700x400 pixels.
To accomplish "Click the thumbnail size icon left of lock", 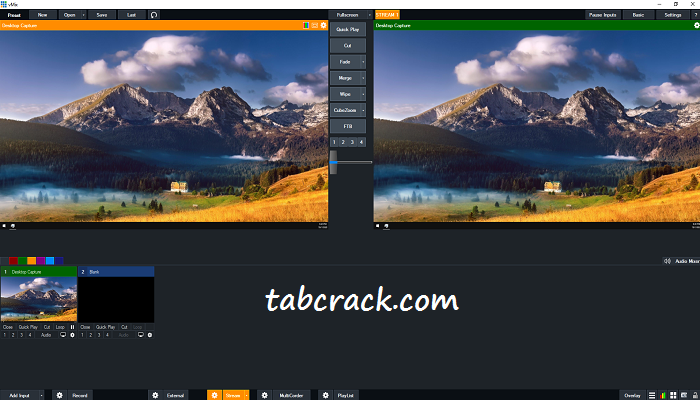I will 683,396.
